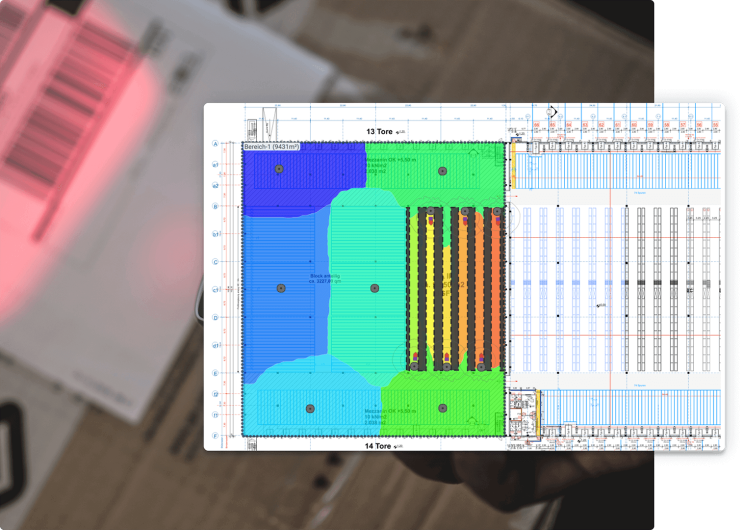Click the arrow icon next to '14 Tore'
The height and width of the screenshot is (530, 744).
(x=400, y=446)
